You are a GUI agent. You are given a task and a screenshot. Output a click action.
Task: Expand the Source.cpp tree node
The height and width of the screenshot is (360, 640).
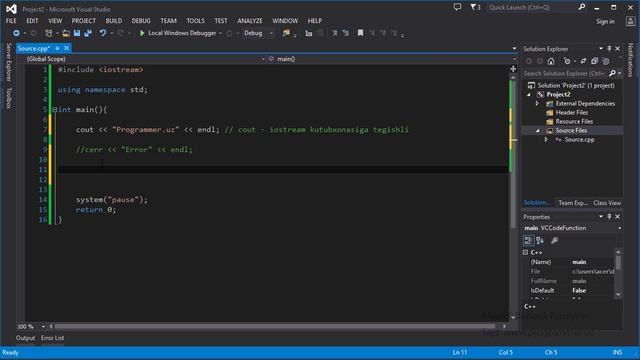tap(546, 140)
